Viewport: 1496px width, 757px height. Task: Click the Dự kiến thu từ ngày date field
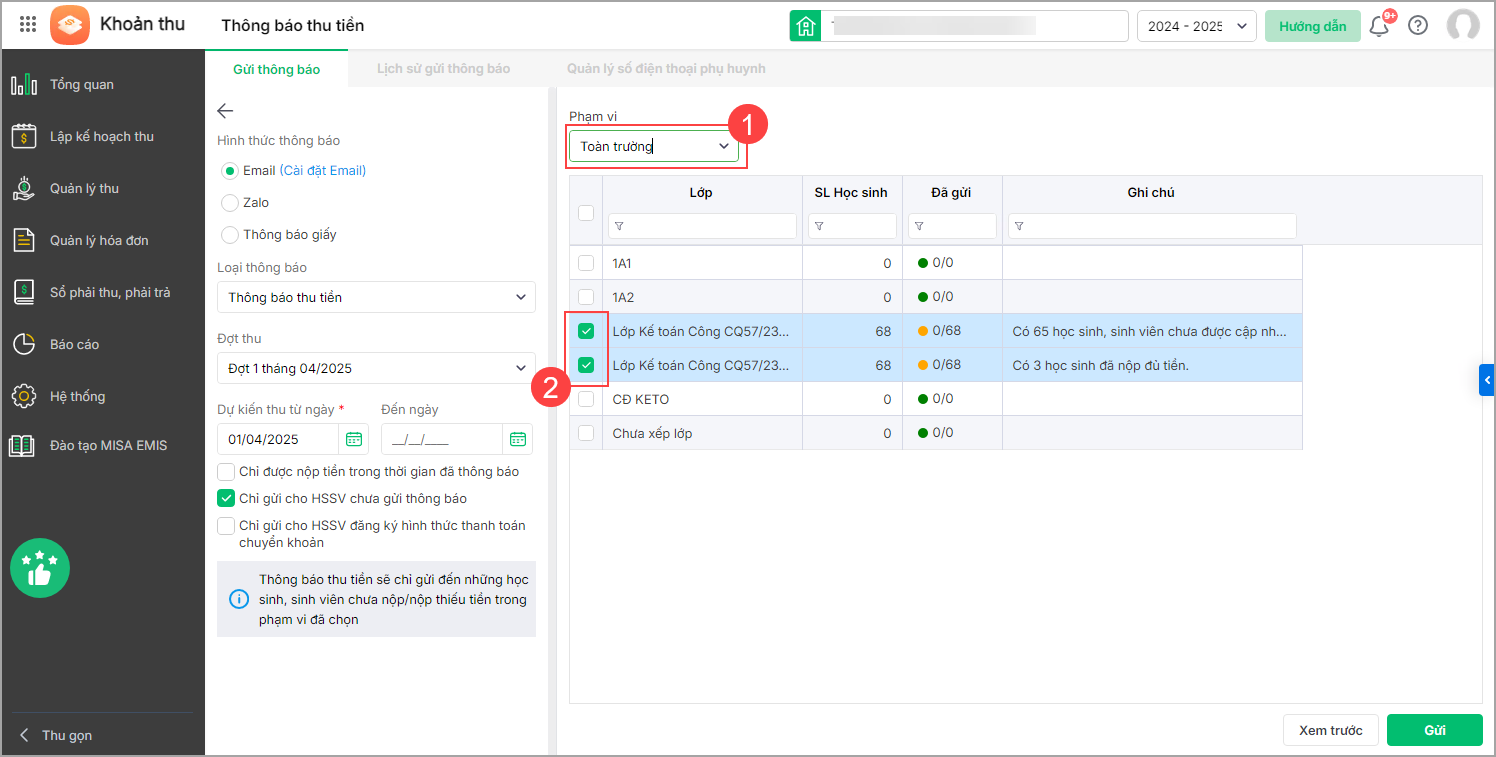[280, 439]
